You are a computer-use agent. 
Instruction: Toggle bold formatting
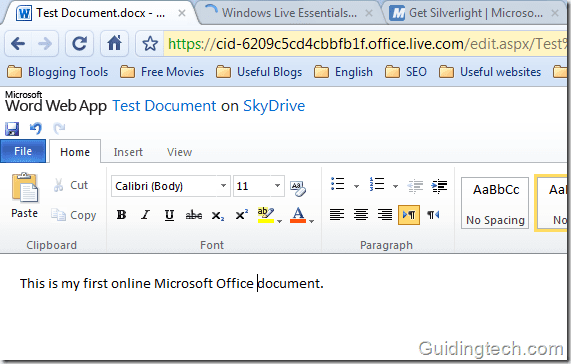pos(121,215)
